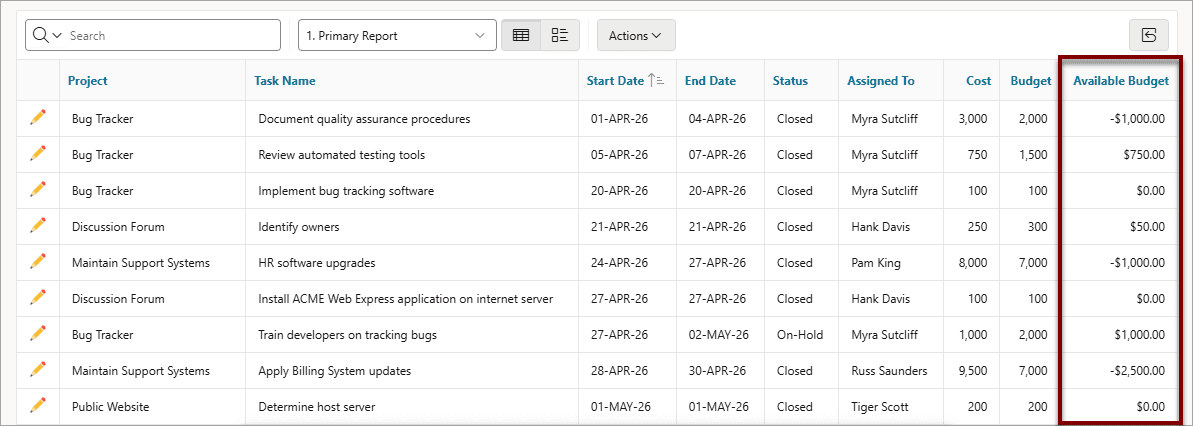Click 'Pam King' in Assigned To
Image resolution: width=1193 pixels, height=426 pixels.
(x=876, y=262)
